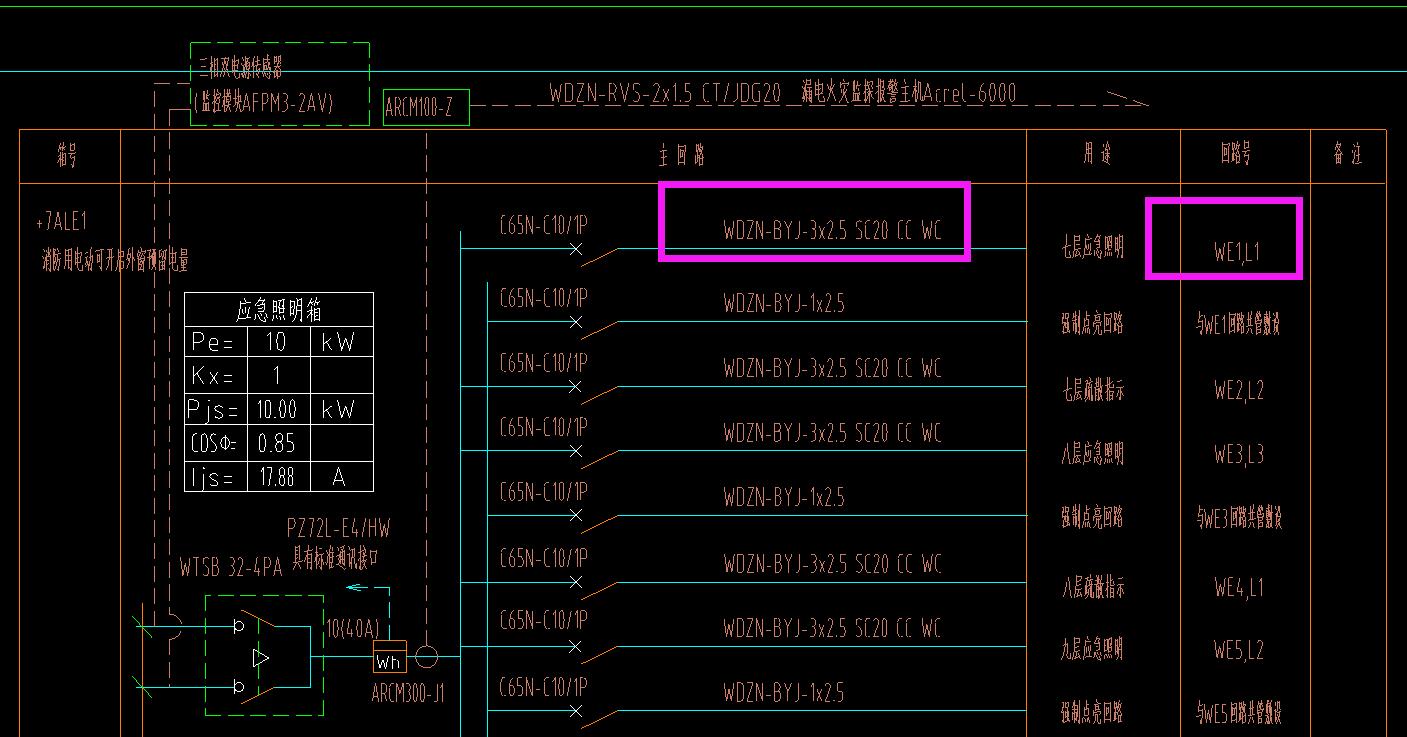Select the 九层应急照明 usage text
This screenshot has width=1407, height=737.
pyautogui.click(x=1093, y=650)
